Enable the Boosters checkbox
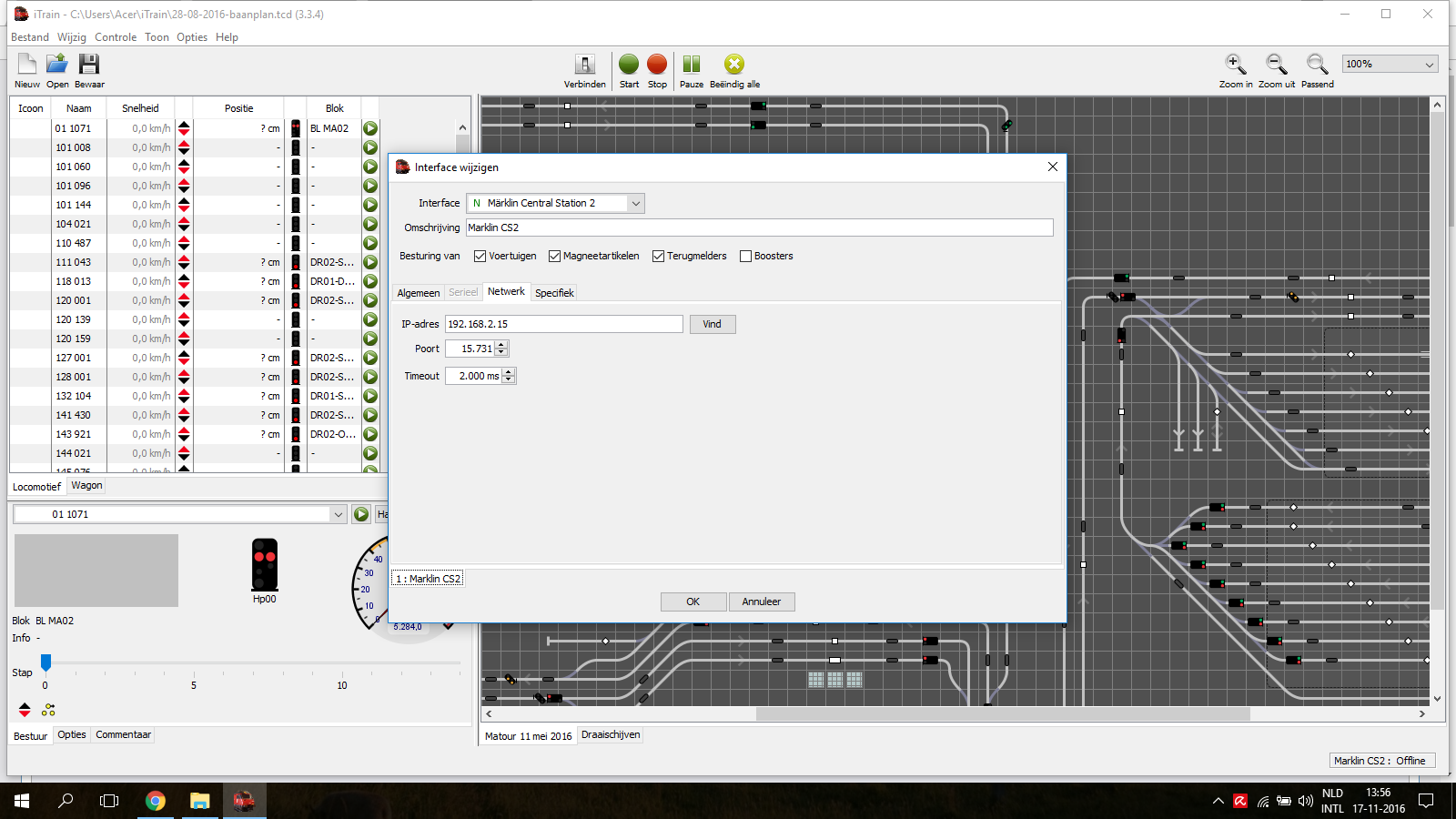The height and width of the screenshot is (819, 1456). coord(745,257)
